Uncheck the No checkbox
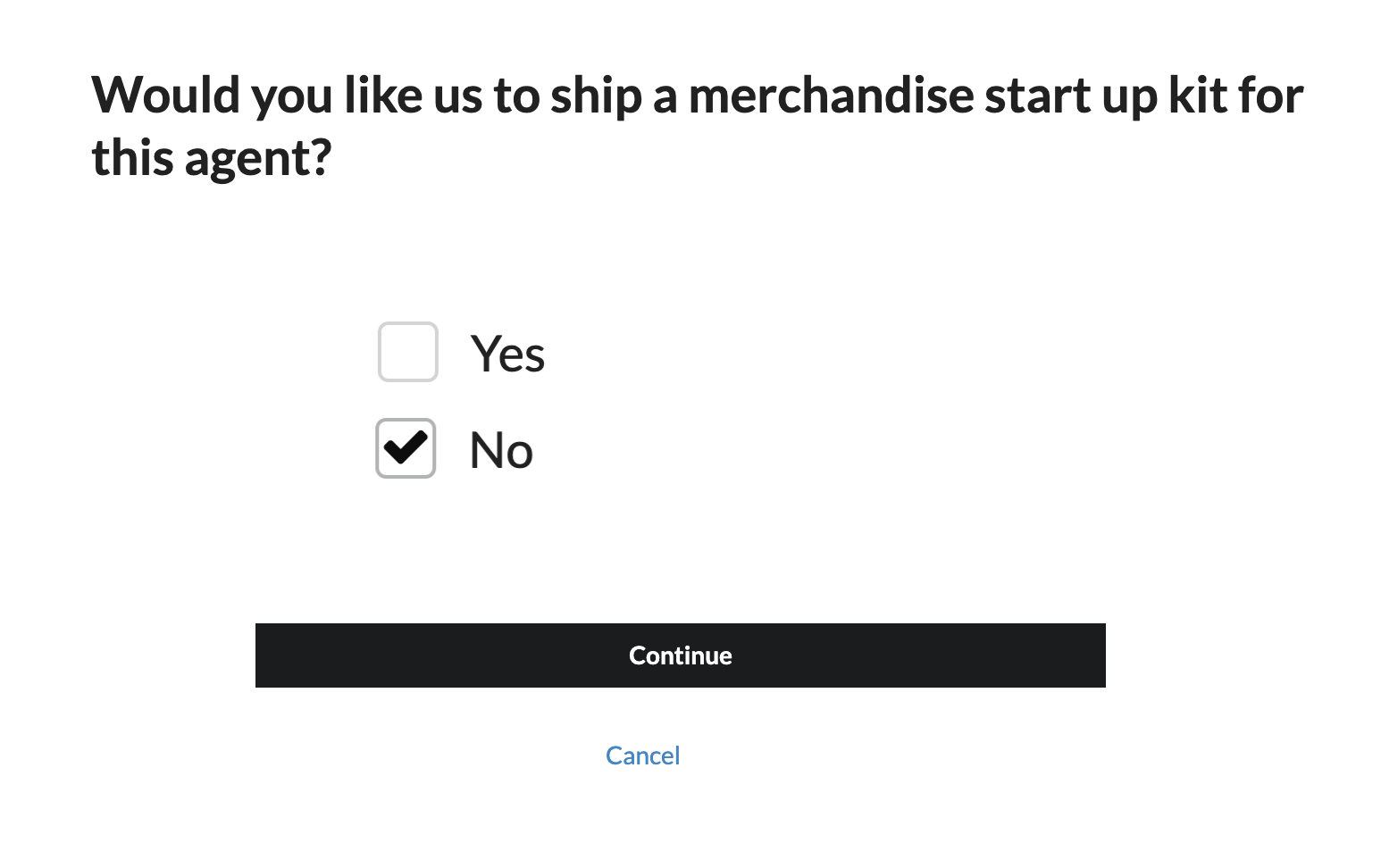Viewport: 1381px width, 868px height. click(406, 448)
